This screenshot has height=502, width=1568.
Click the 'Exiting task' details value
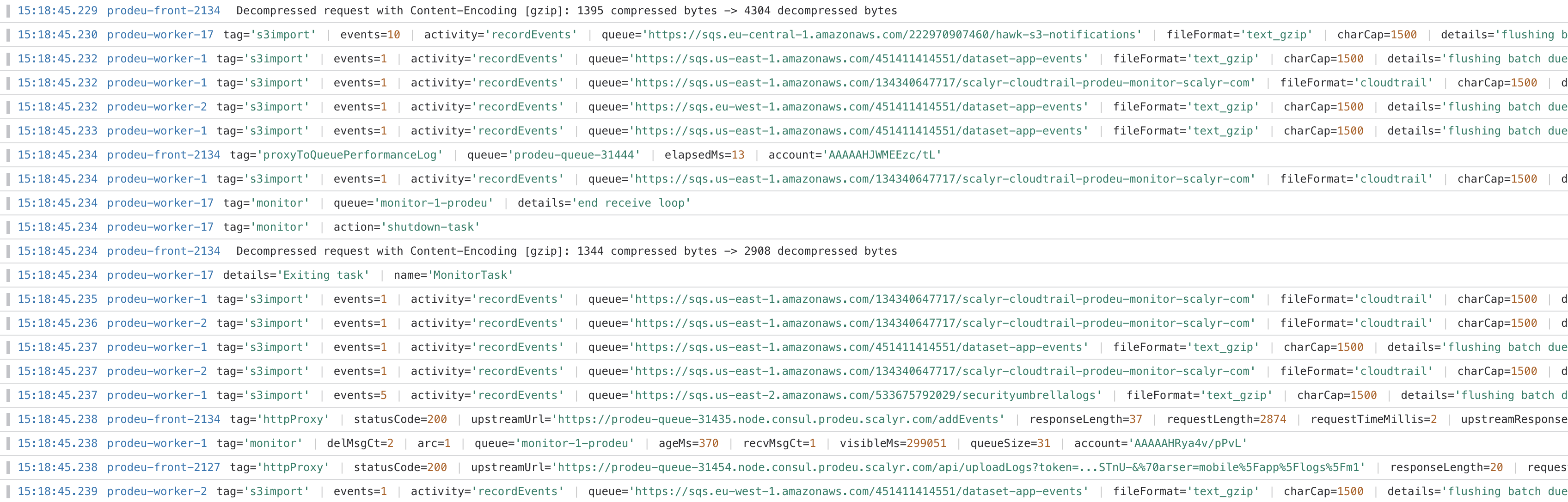coord(325,275)
